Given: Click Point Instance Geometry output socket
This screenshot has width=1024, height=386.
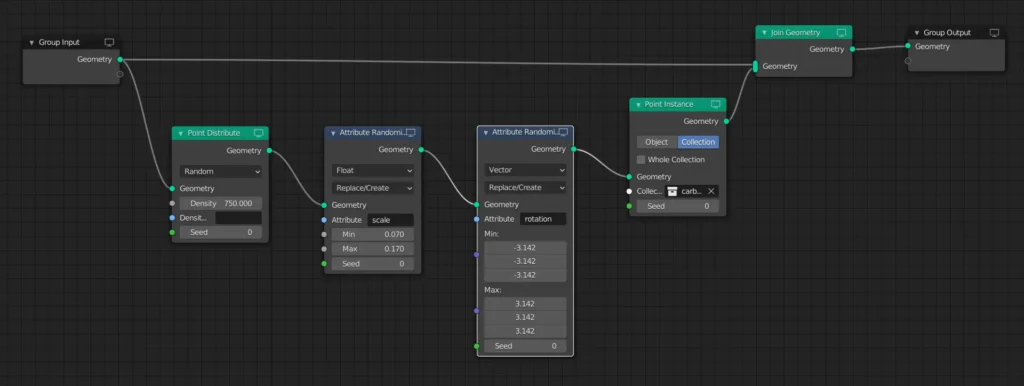Looking at the screenshot, I should 726,121.
